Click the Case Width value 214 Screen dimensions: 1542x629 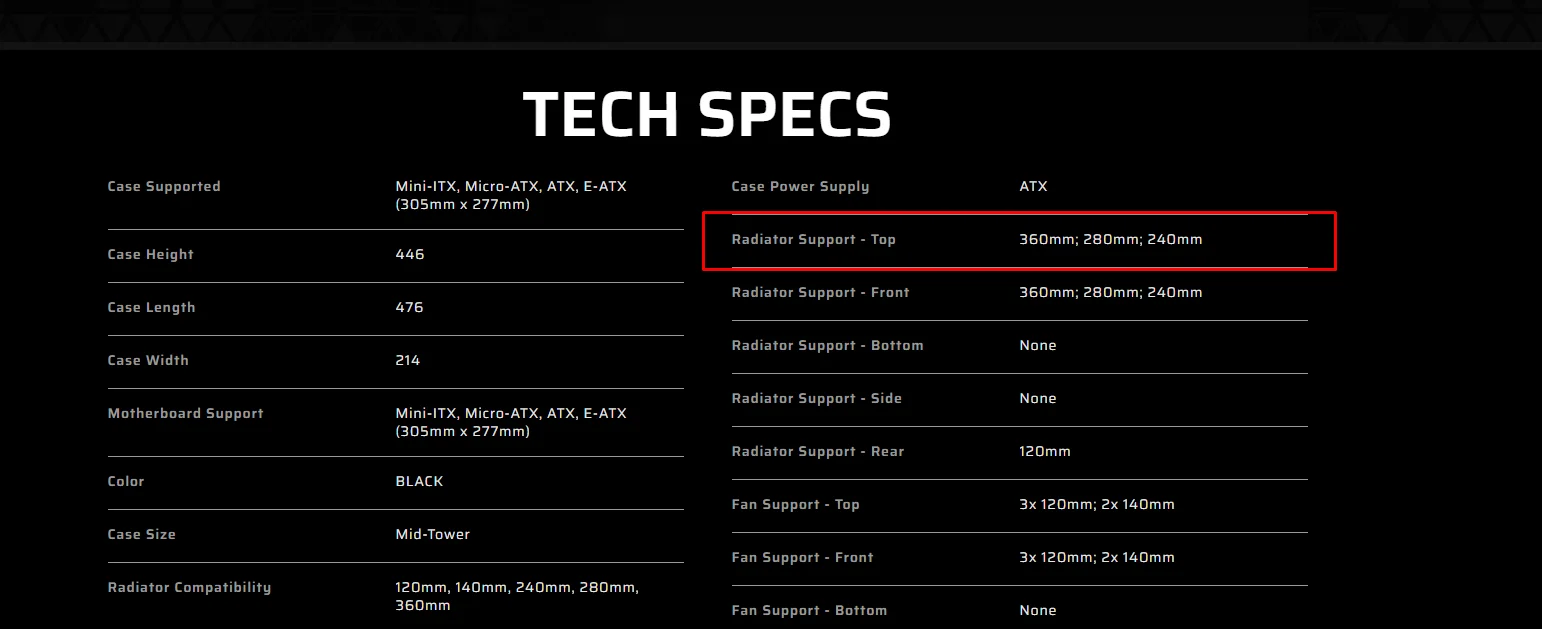pyautogui.click(x=408, y=360)
